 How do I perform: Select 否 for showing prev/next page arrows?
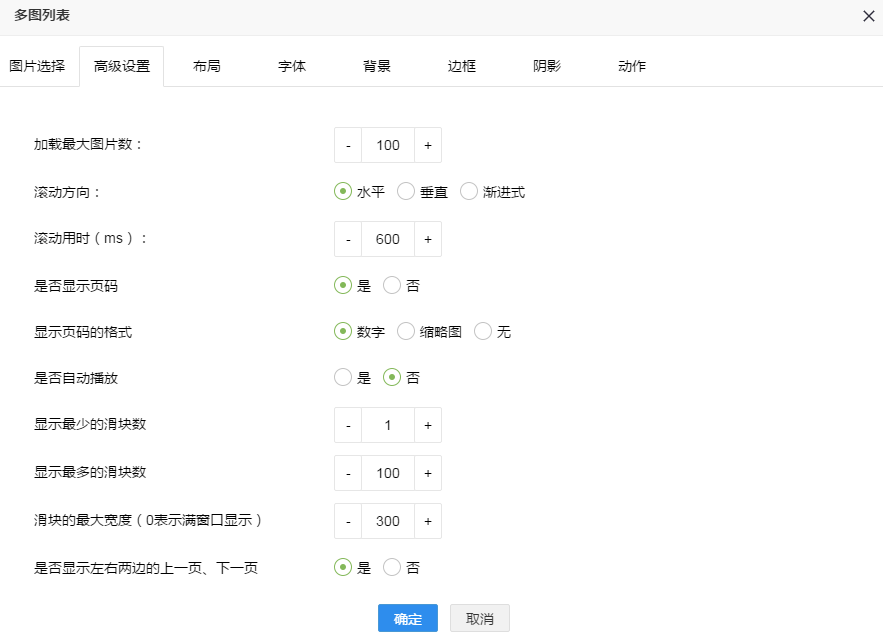(392, 567)
